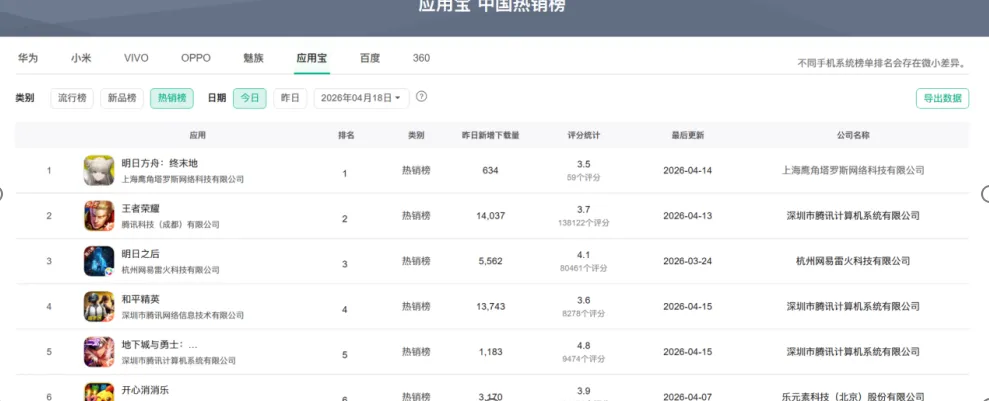Viewport: 989px width, 401px height.
Task: Click 乐元素科技（北京）股份有限公司 company cell
Action: pos(853,397)
